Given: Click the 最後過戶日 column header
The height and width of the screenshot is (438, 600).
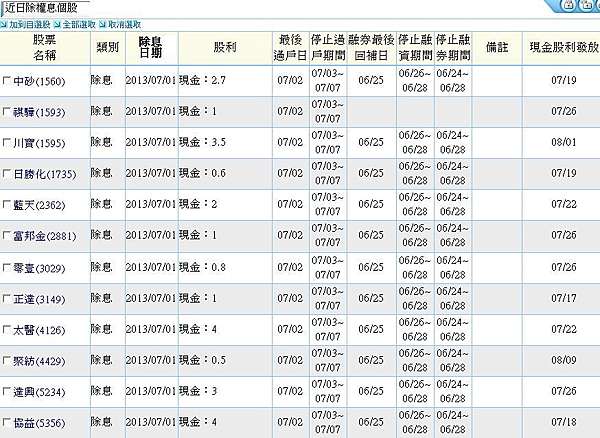Looking at the screenshot, I should click(x=290, y=48).
